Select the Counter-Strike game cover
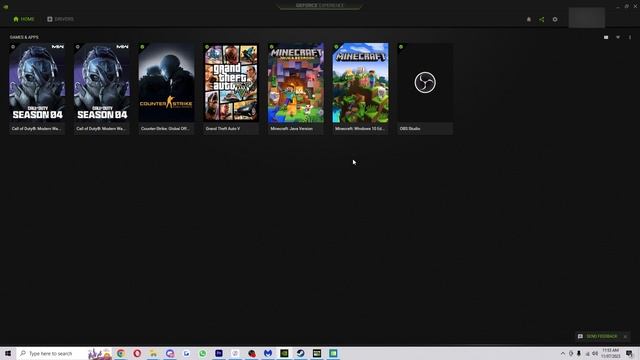 click(166, 82)
